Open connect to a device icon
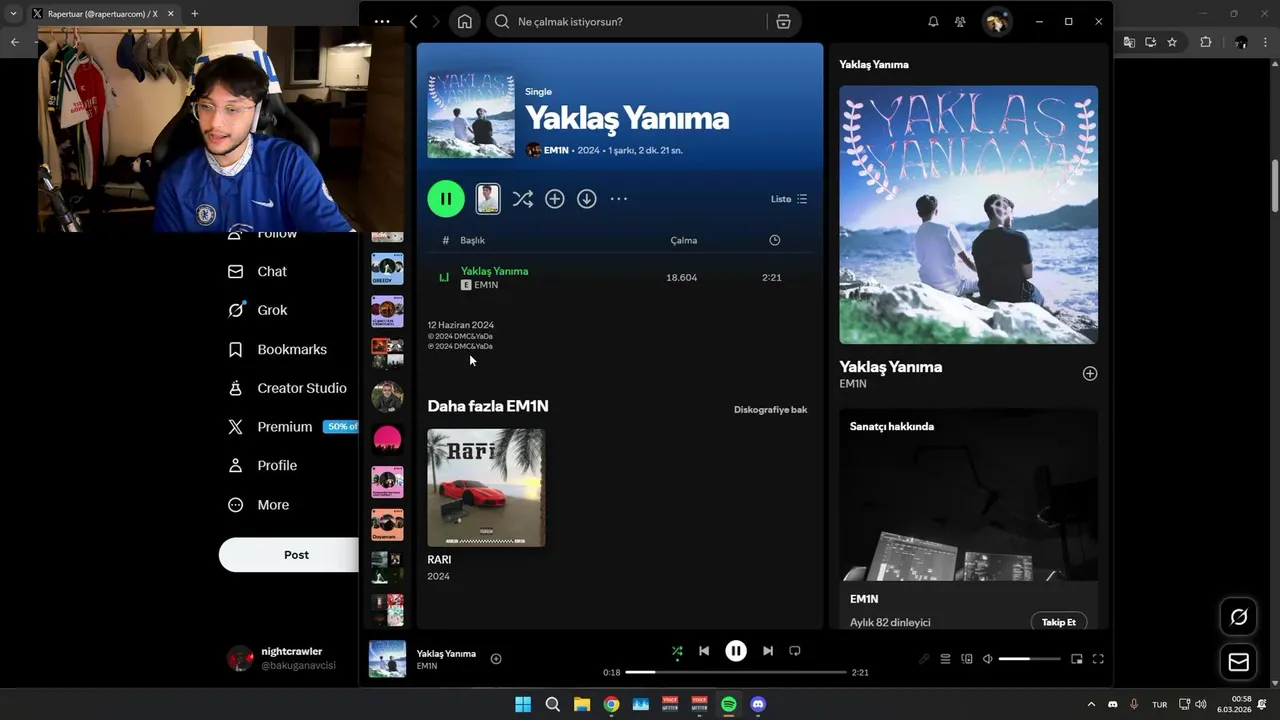 click(967, 659)
